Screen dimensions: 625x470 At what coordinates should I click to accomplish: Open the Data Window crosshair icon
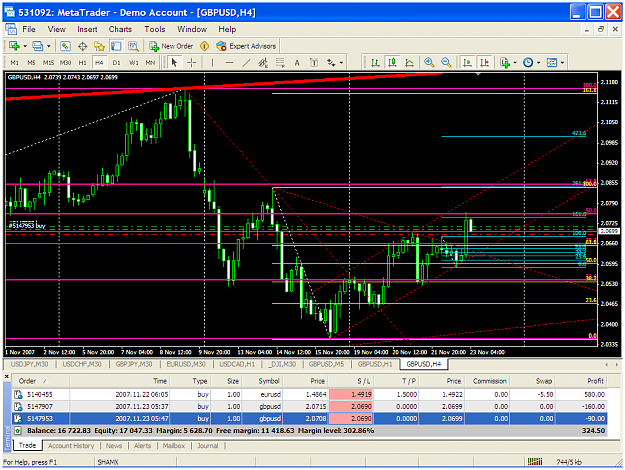[x=83, y=46]
